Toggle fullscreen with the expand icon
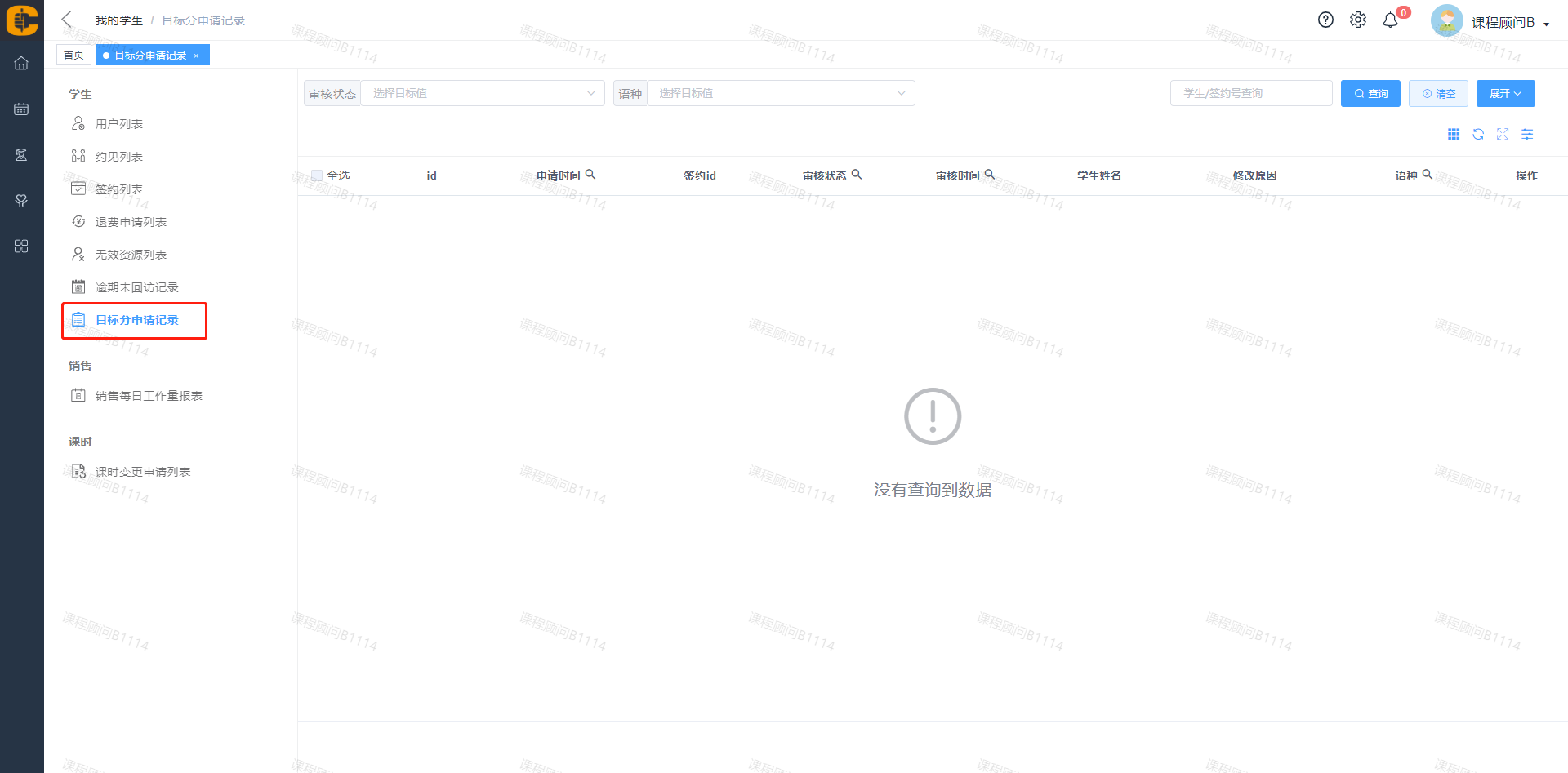 pyautogui.click(x=1502, y=134)
